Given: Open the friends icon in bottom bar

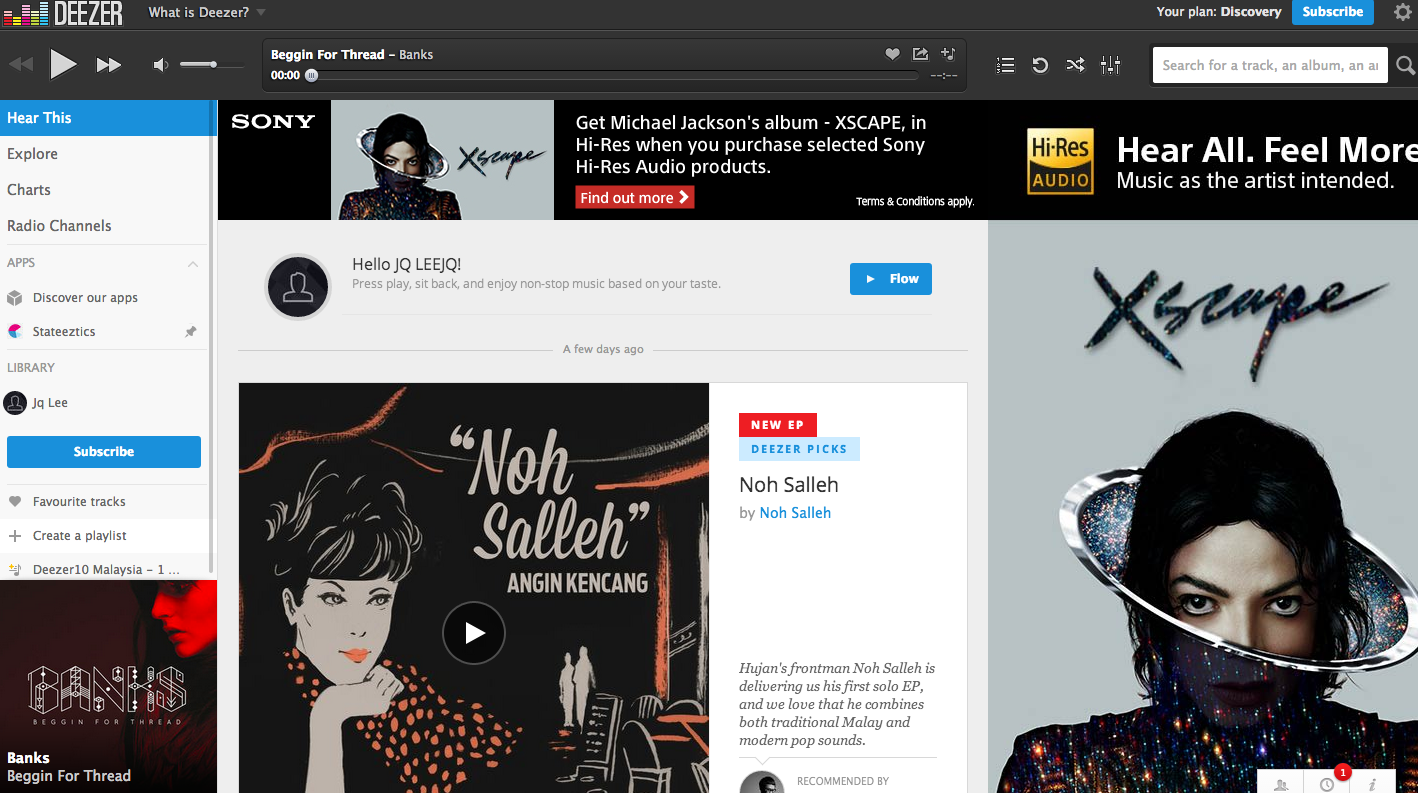Looking at the screenshot, I should pos(1281,783).
